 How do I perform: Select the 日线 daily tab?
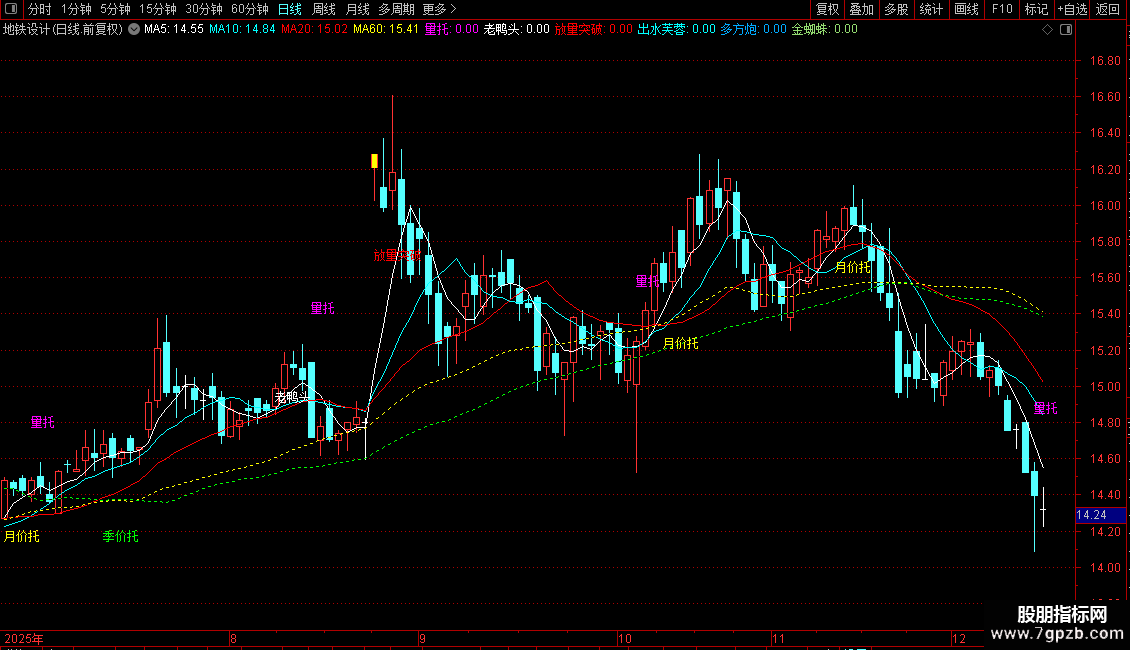[290, 9]
